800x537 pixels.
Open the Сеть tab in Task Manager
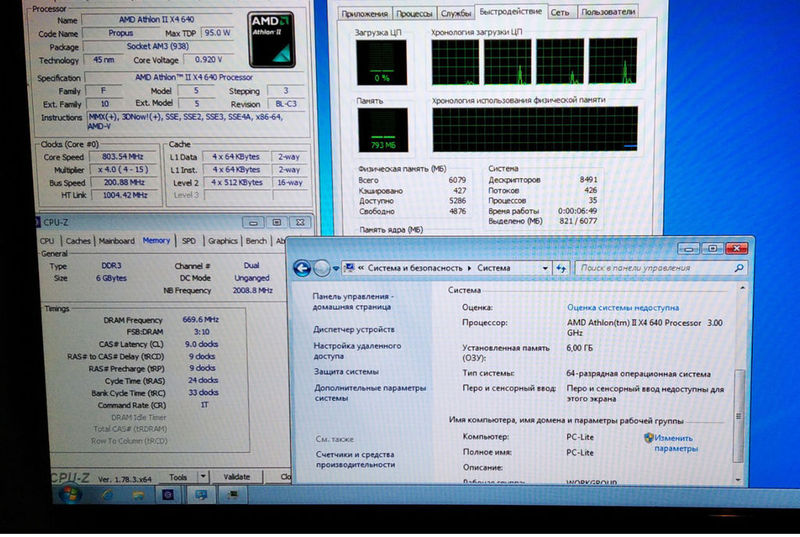[x=560, y=13]
